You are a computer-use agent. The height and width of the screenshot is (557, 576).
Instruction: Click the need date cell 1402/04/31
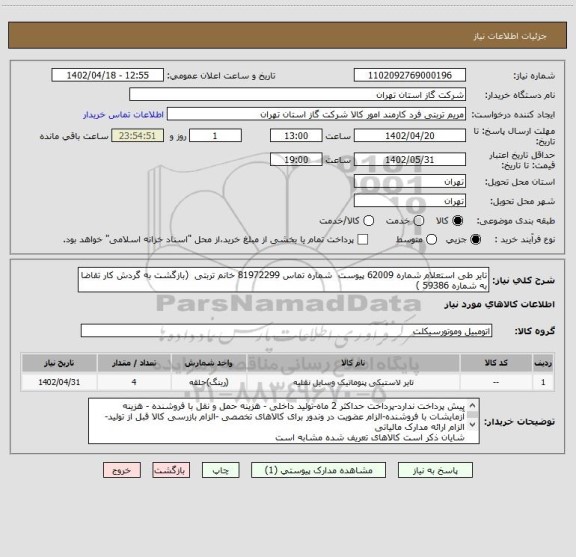(x=59, y=382)
